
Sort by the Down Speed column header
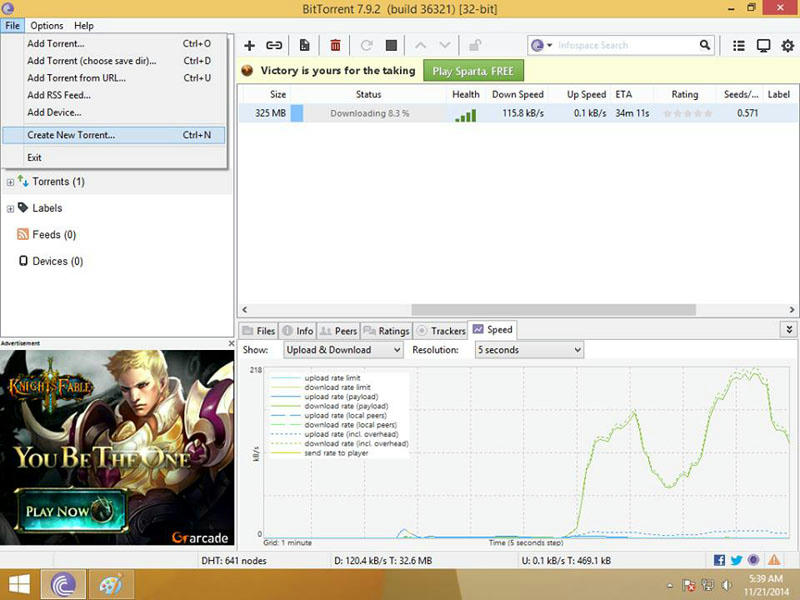coord(516,94)
